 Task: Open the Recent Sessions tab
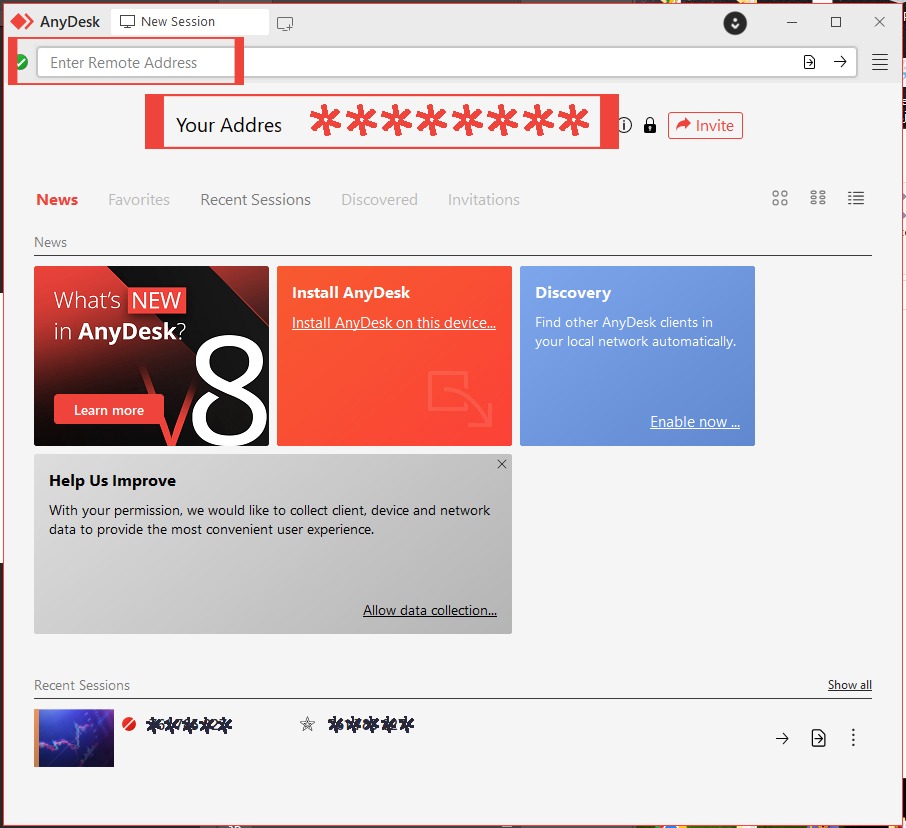point(255,200)
